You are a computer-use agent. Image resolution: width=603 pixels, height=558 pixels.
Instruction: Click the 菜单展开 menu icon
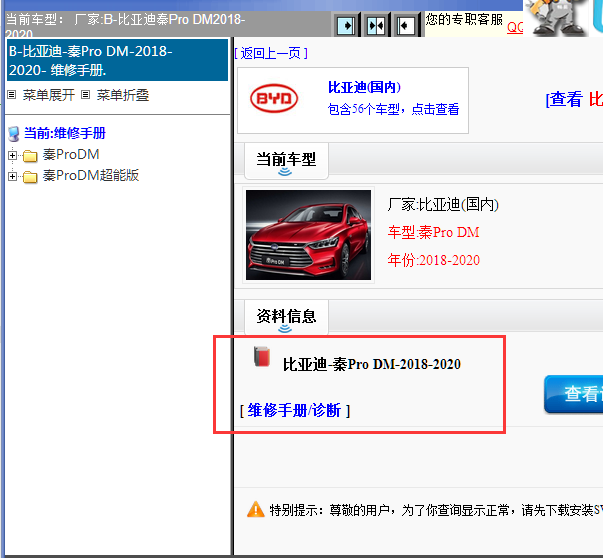click(x=12, y=95)
